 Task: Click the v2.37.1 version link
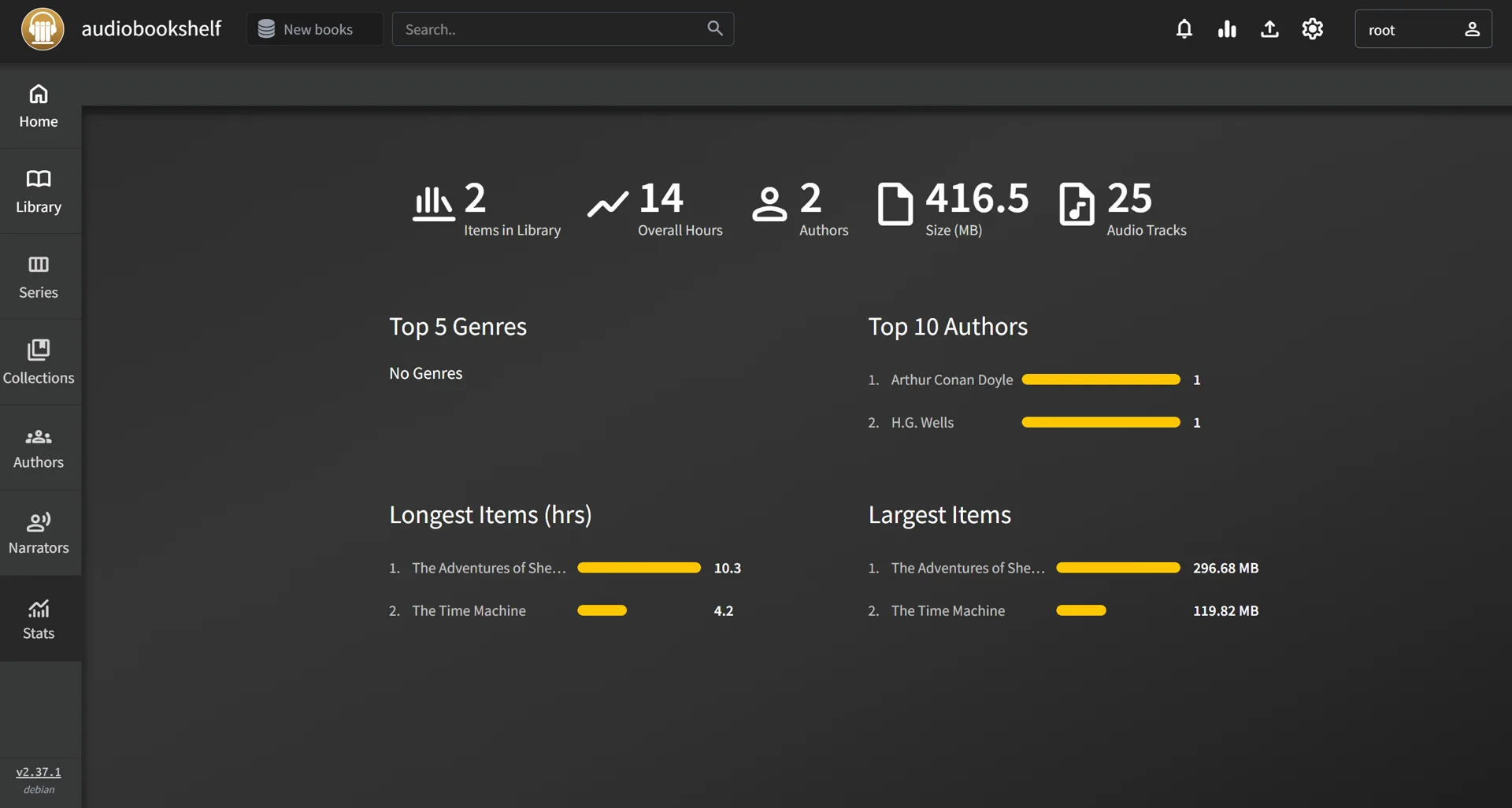[39, 772]
